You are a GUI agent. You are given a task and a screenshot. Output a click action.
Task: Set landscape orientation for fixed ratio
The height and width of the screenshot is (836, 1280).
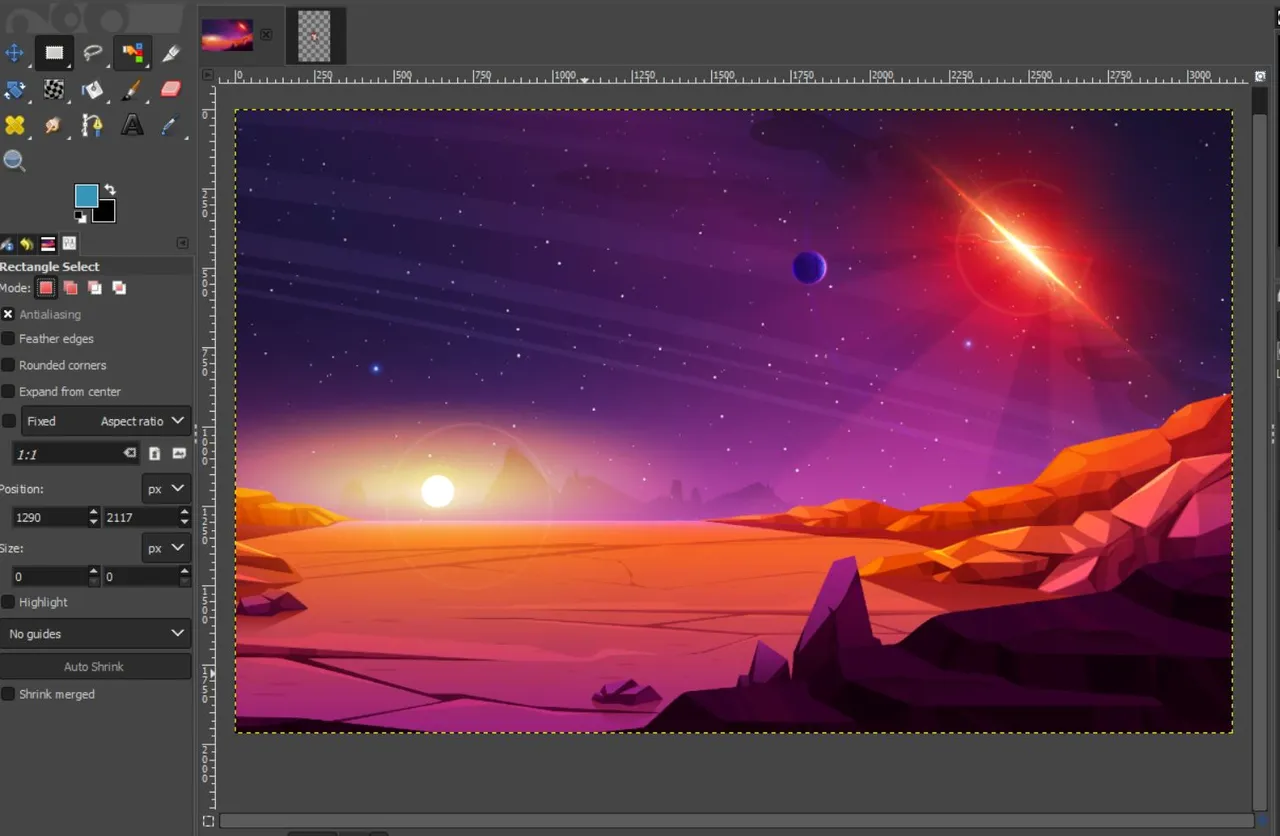coord(179,453)
